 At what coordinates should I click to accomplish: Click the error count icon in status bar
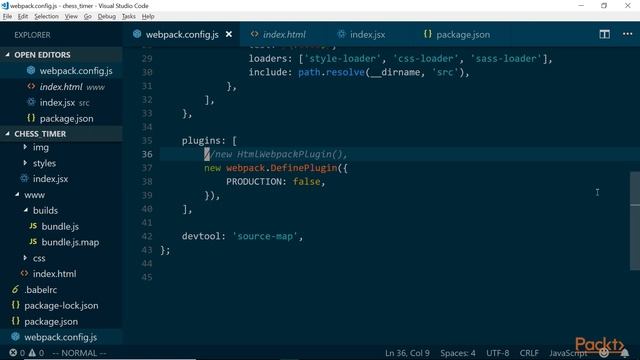click(x=13, y=353)
